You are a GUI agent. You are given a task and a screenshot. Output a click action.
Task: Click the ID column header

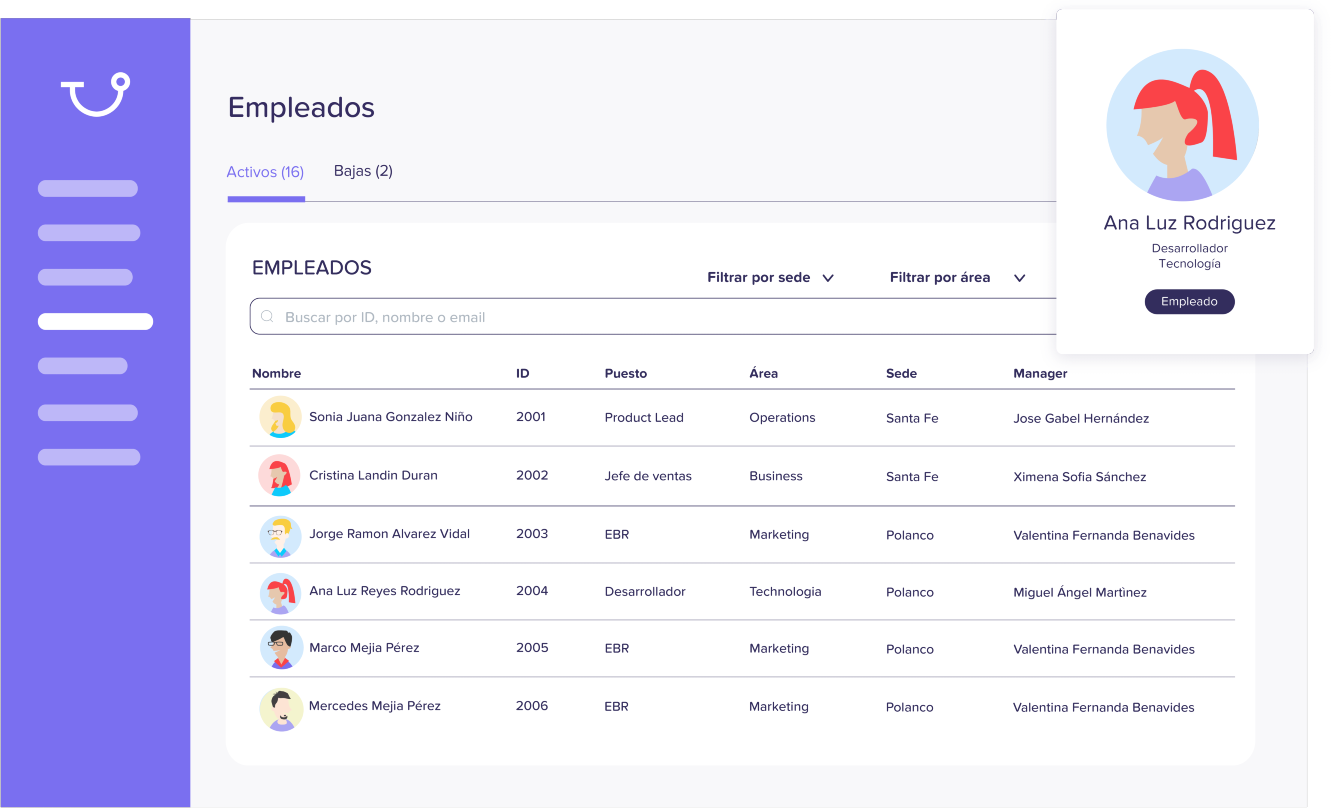tap(523, 373)
